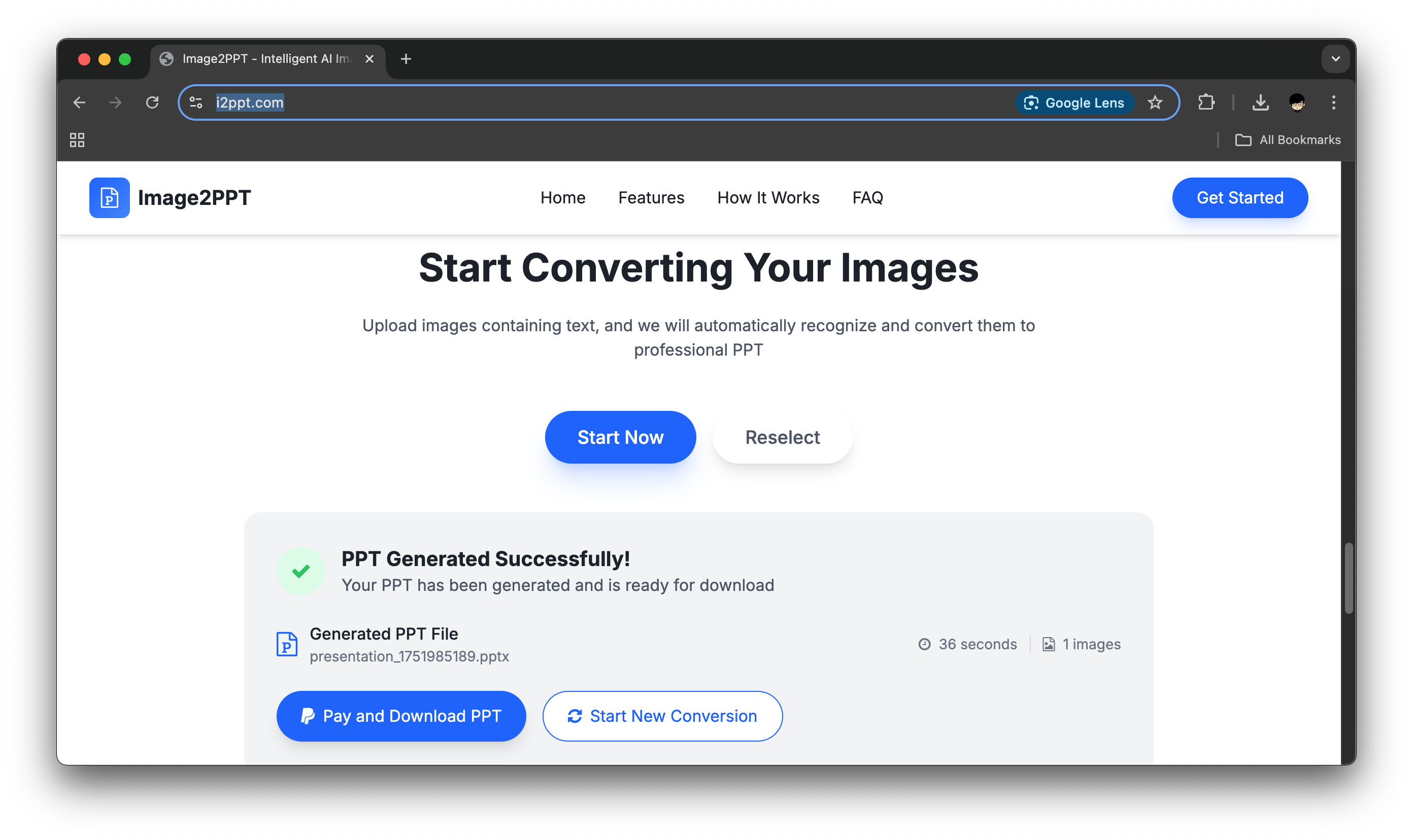Click Start New Conversion button
This screenshot has height=840, width=1413.
click(x=662, y=716)
